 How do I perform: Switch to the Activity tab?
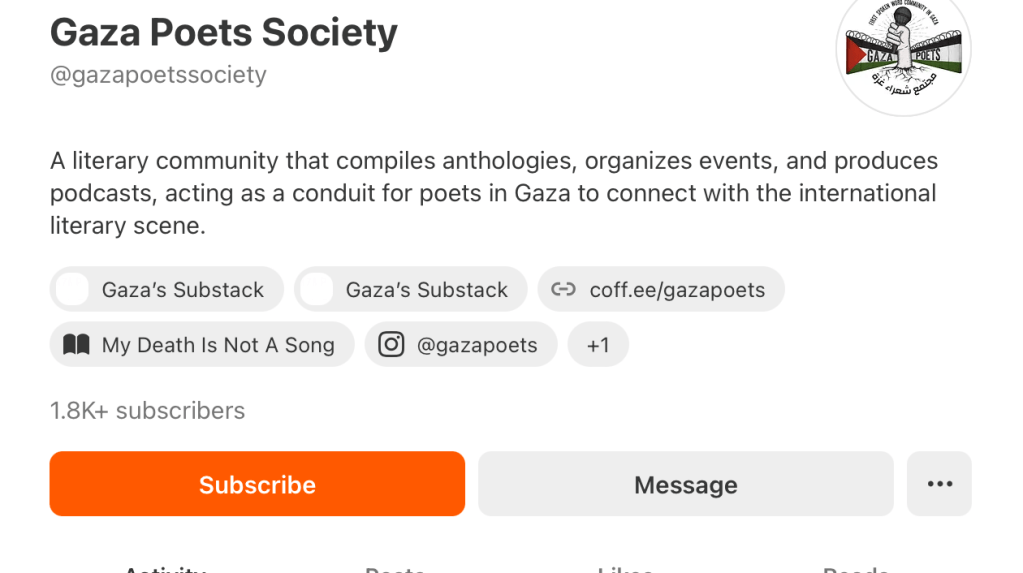[x=164, y=569]
